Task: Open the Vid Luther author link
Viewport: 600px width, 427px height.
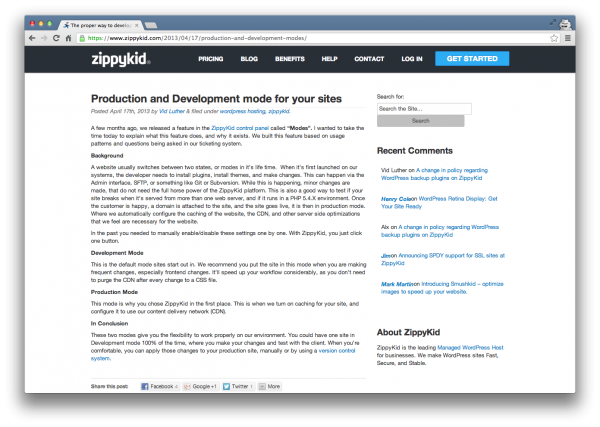Action: click(172, 111)
